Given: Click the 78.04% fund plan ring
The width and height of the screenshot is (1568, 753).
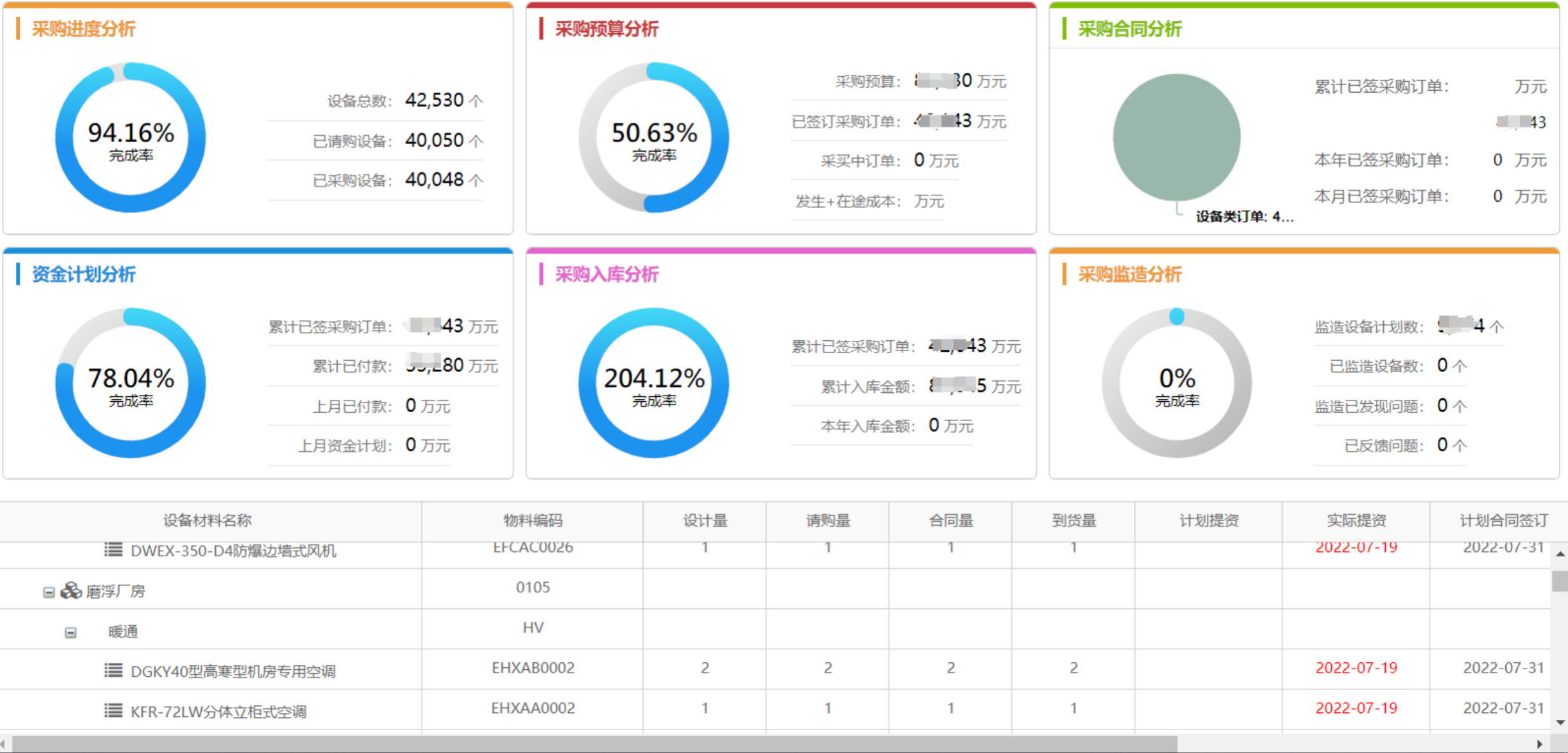Looking at the screenshot, I should click(x=130, y=383).
